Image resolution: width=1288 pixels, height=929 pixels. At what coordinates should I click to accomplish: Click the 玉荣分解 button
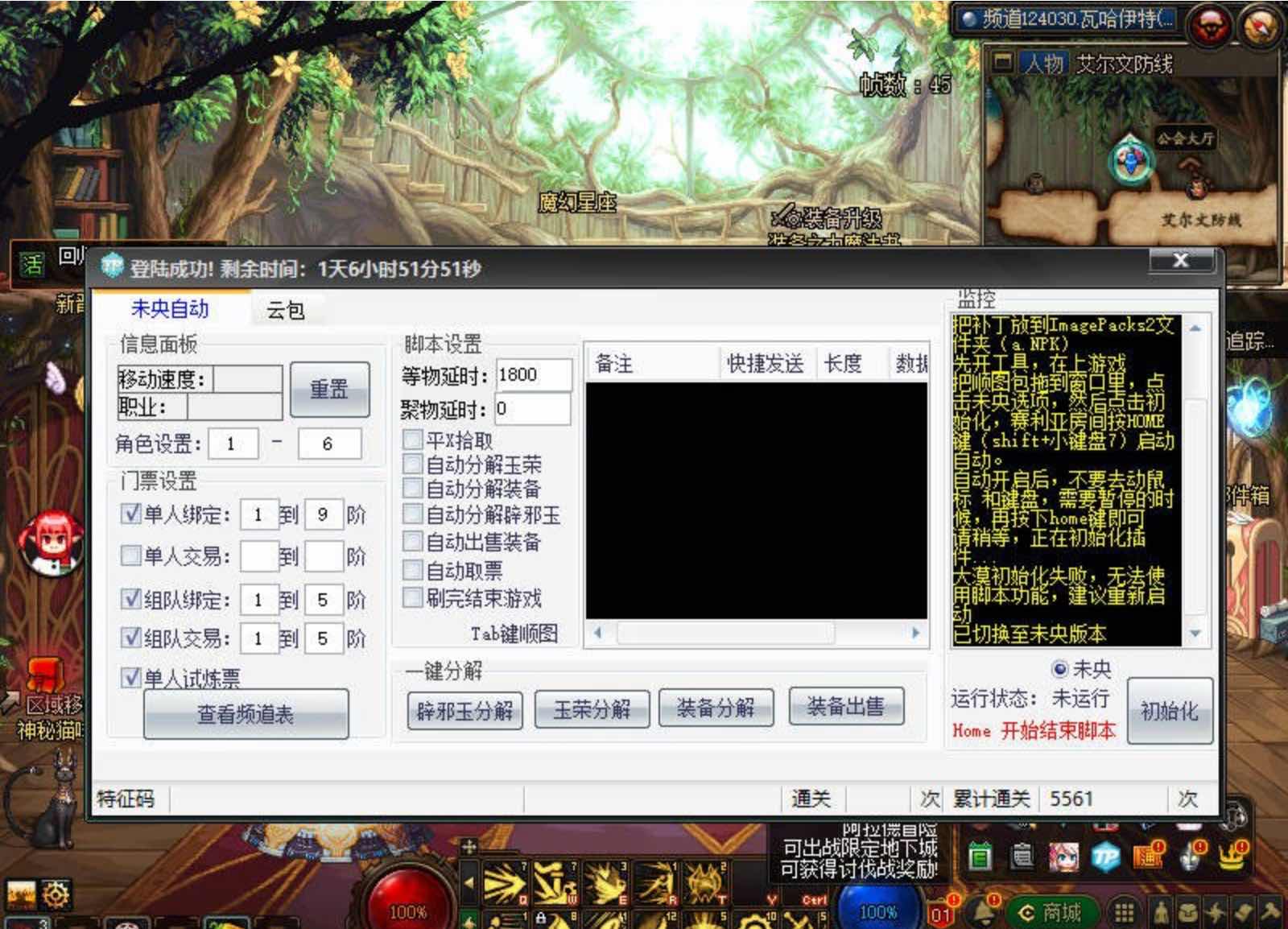tap(592, 709)
